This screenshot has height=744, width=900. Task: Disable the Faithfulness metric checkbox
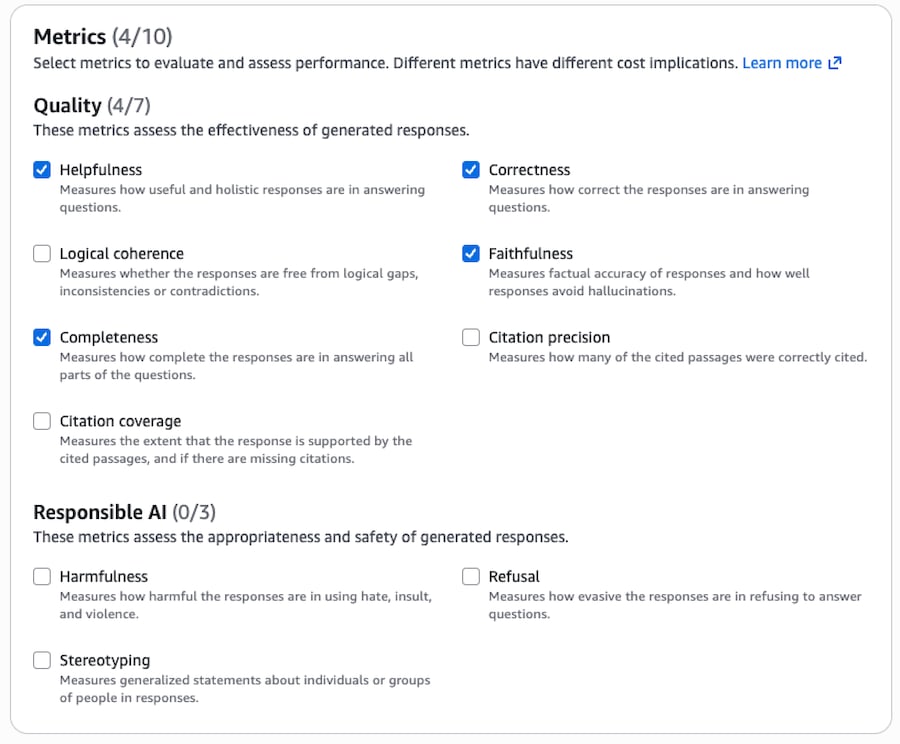(x=471, y=254)
